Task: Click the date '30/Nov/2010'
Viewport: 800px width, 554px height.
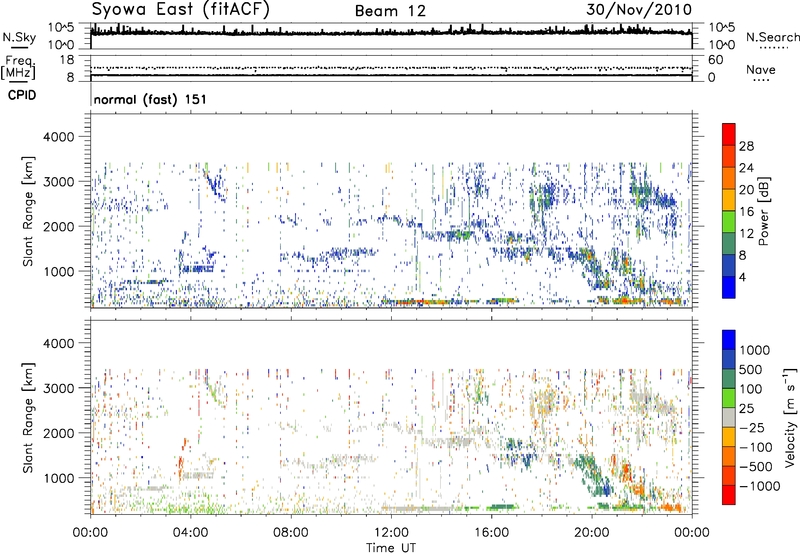Action: (x=639, y=10)
